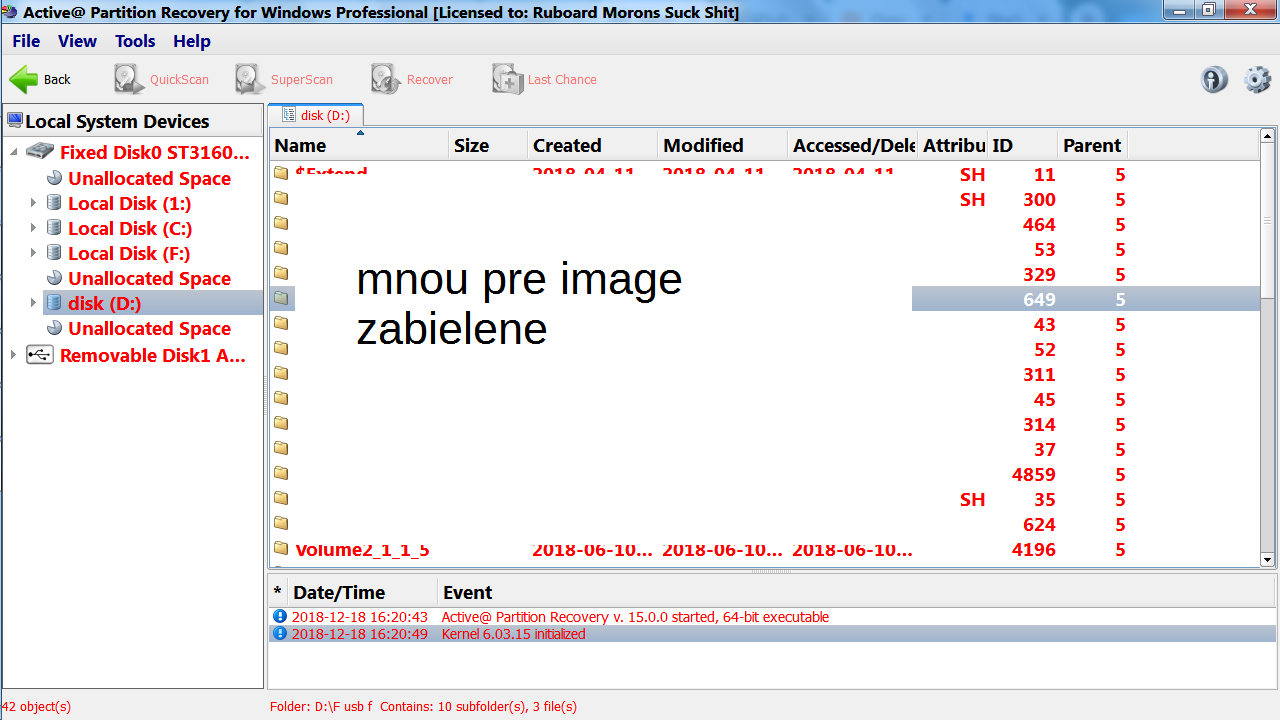The image size is (1280, 720).
Task: Open settings via the gear icon
Action: [x=1257, y=80]
